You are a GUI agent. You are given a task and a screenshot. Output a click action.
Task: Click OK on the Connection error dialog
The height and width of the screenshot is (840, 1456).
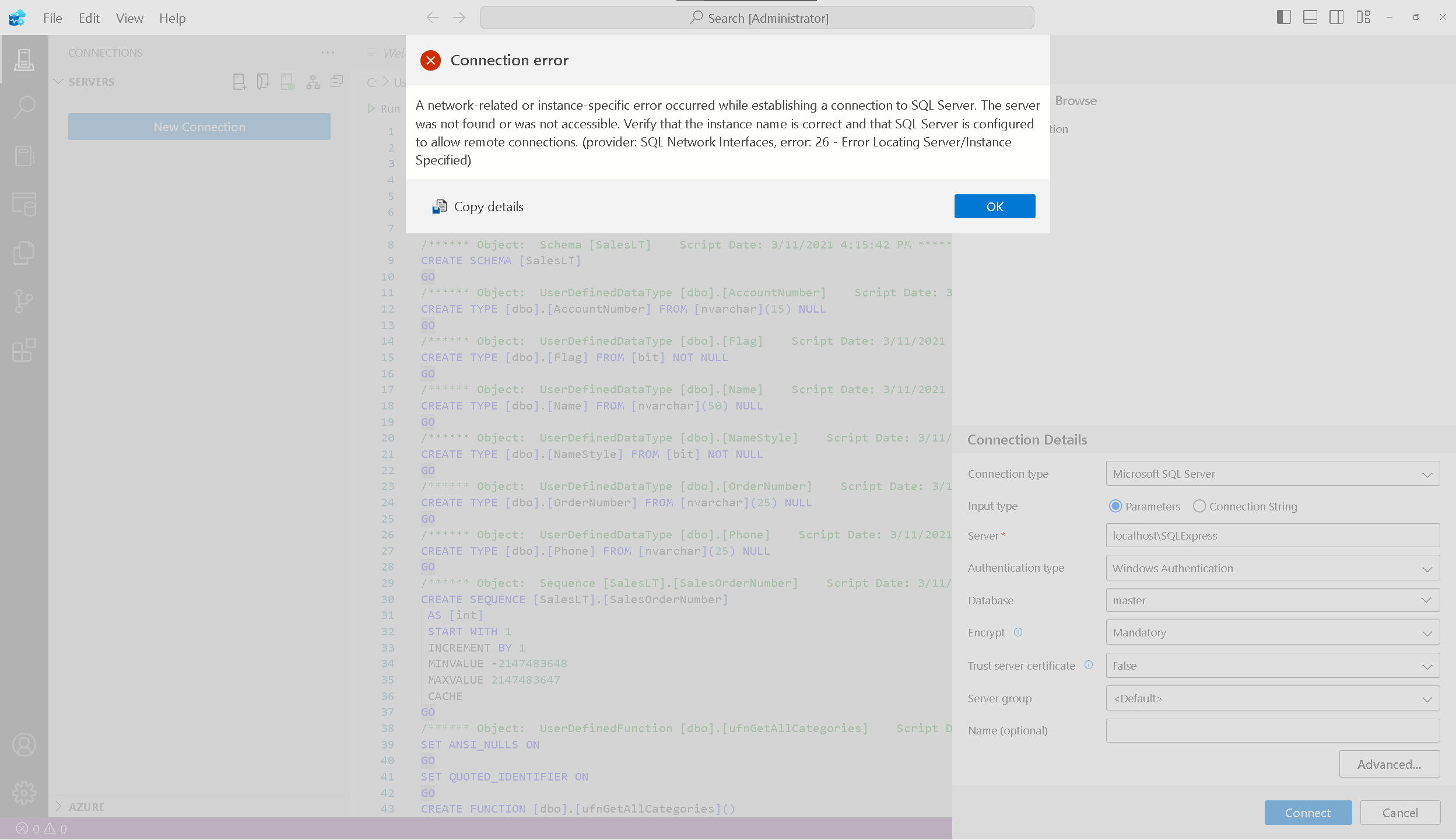[994, 206]
